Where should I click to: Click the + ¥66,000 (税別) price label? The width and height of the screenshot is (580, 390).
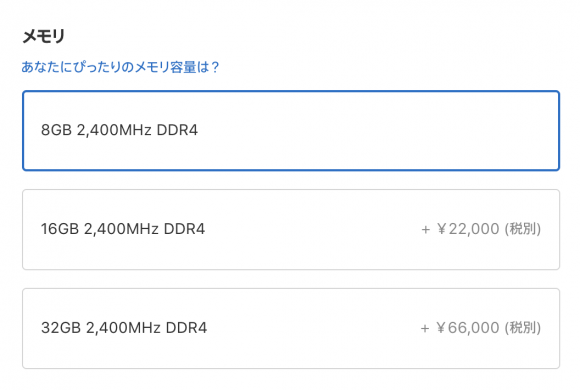click(481, 328)
